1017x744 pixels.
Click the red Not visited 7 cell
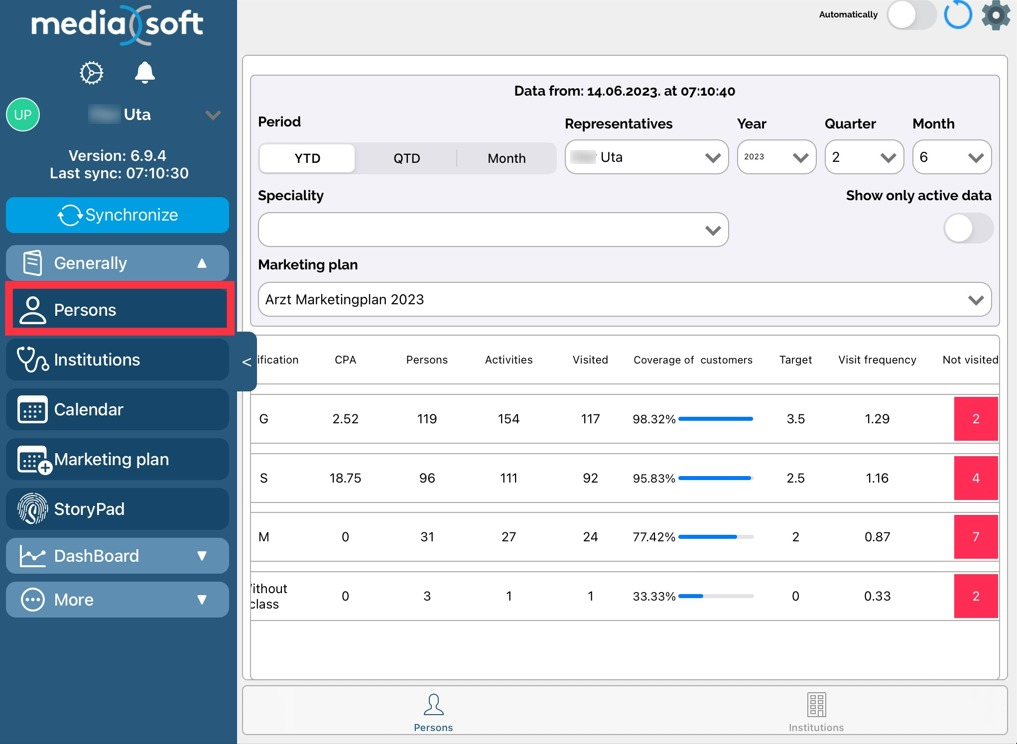(x=975, y=537)
